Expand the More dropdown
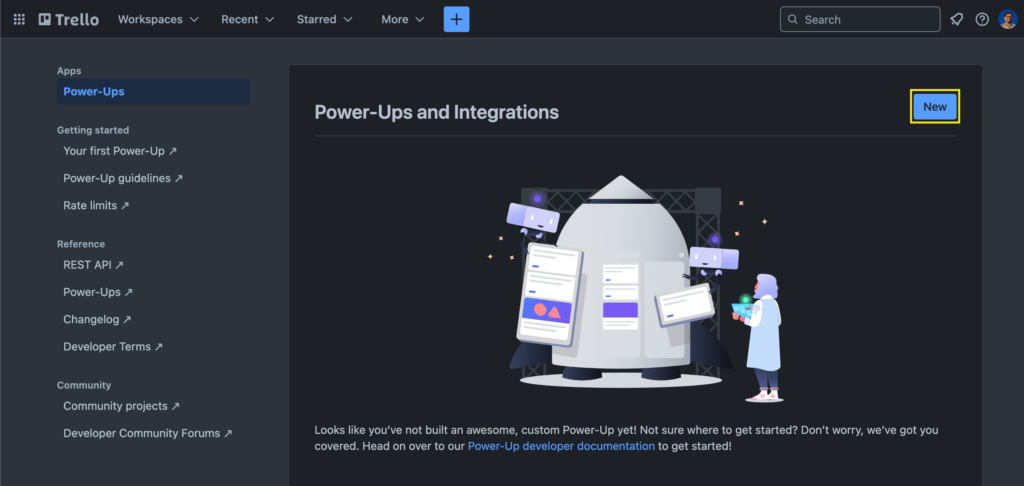This screenshot has height=486, width=1024. pyautogui.click(x=402, y=20)
